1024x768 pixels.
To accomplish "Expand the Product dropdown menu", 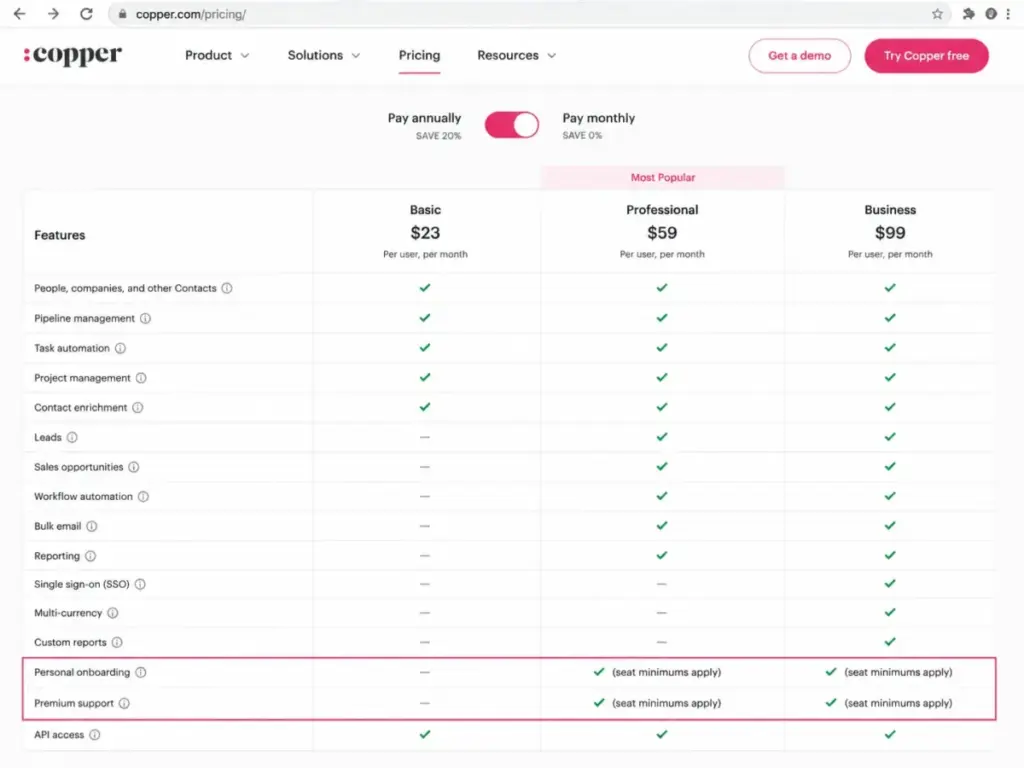I will pyautogui.click(x=217, y=56).
